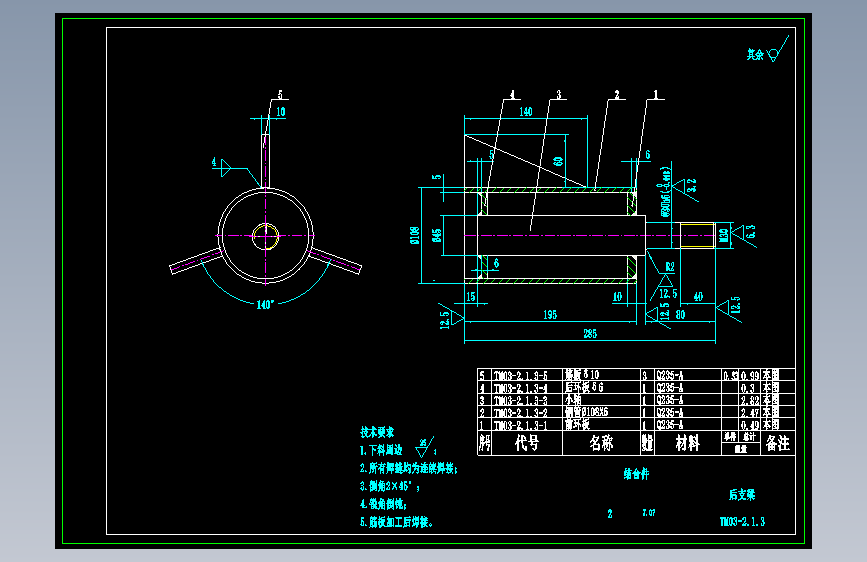The height and width of the screenshot is (562, 867).
Task: Click Q235-A material in row 1
Action: [x=670, y=425]
